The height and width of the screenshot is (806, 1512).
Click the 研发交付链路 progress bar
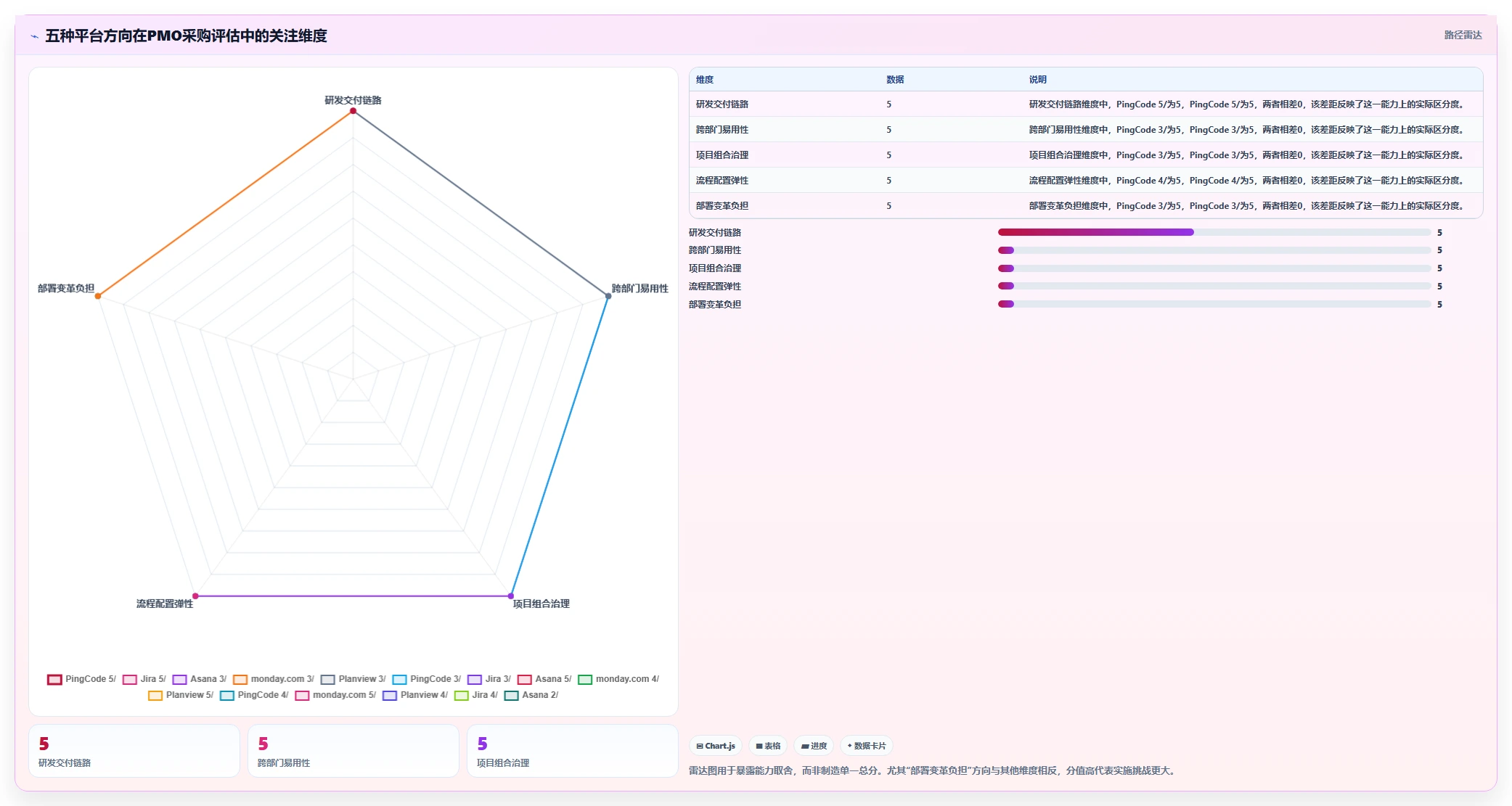point(1214,232)
